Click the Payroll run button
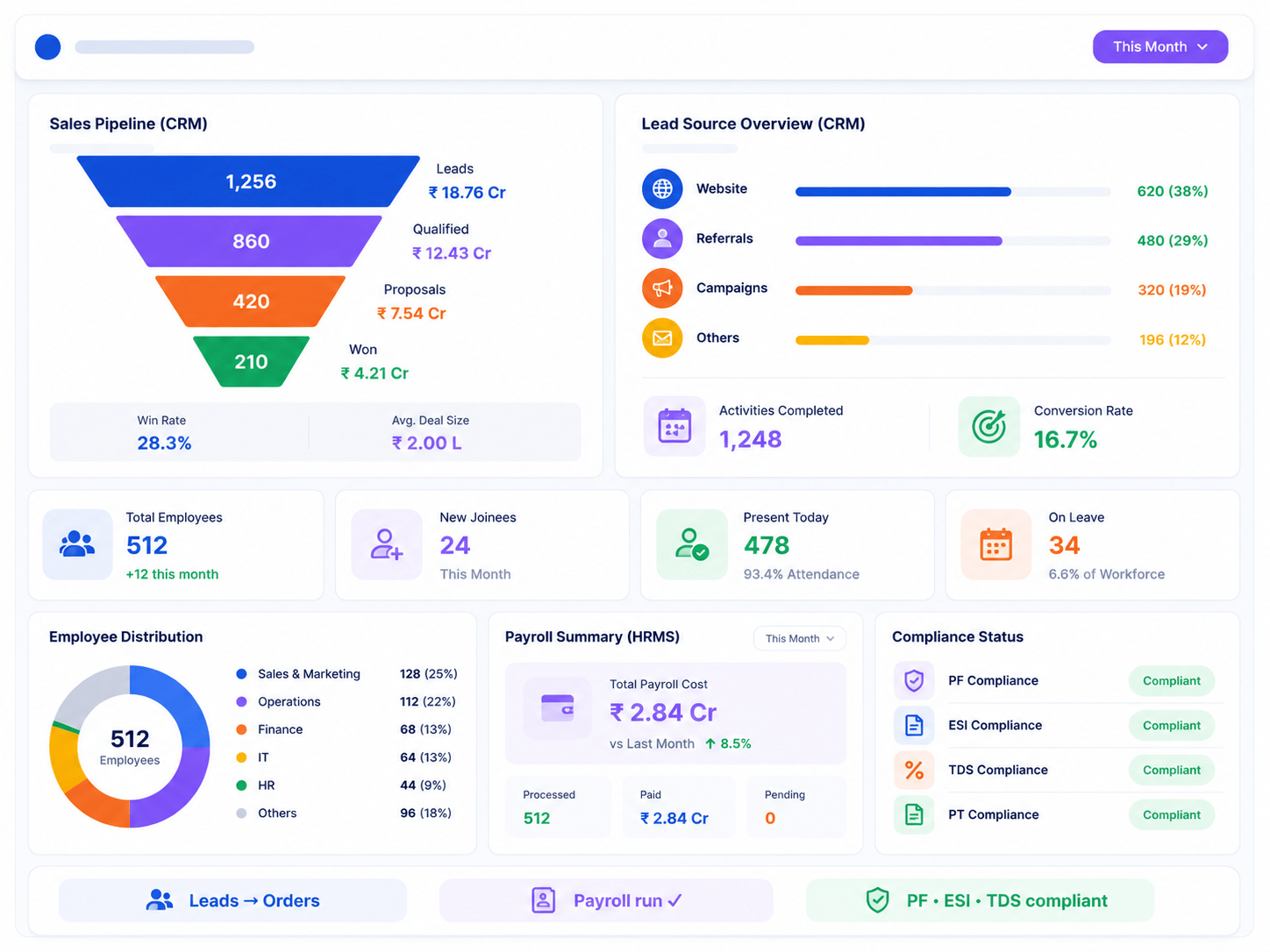Screen dimensions: 1270x952 click(x=606, y=900)
